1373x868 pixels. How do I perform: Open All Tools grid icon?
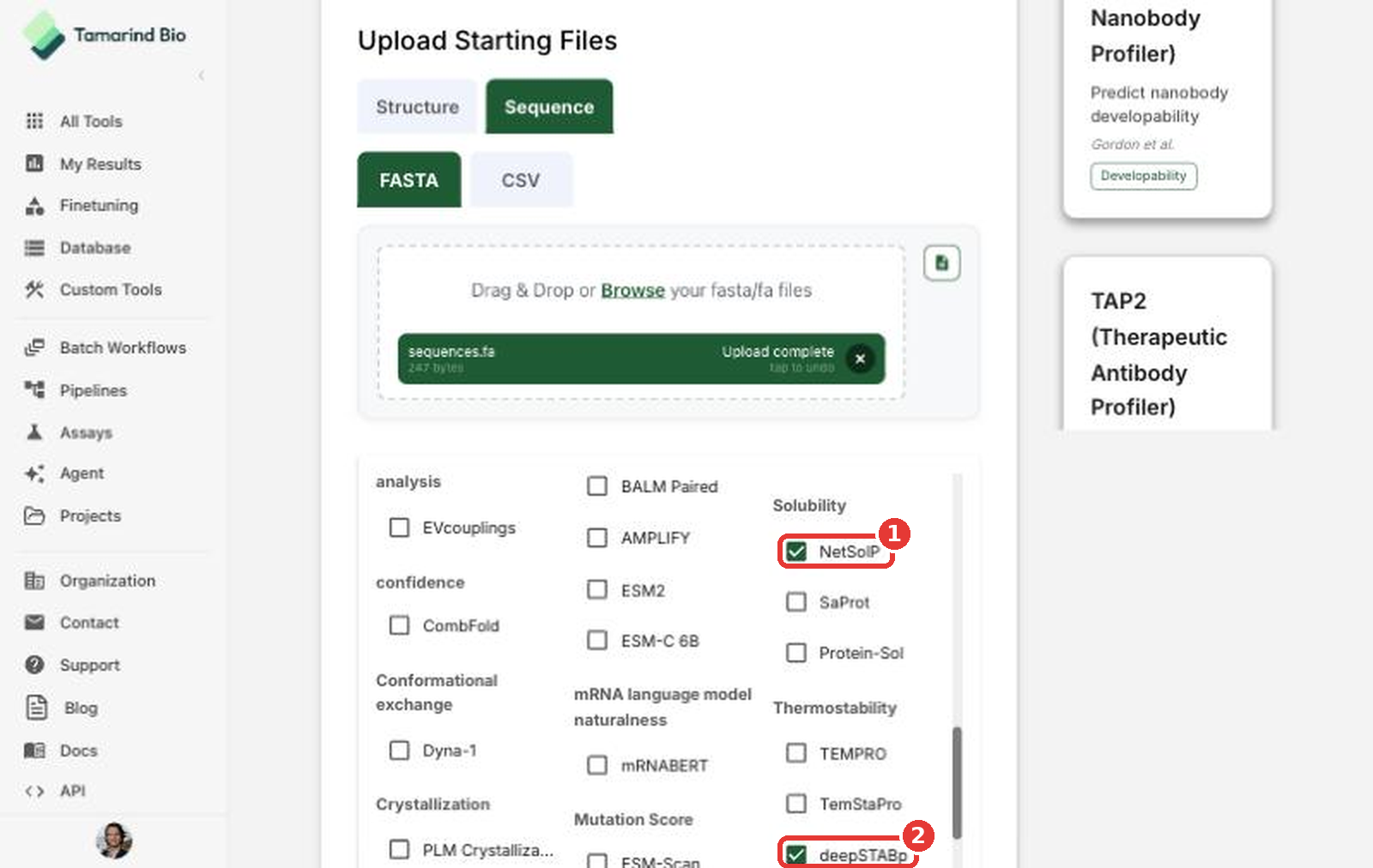(34, 121)
